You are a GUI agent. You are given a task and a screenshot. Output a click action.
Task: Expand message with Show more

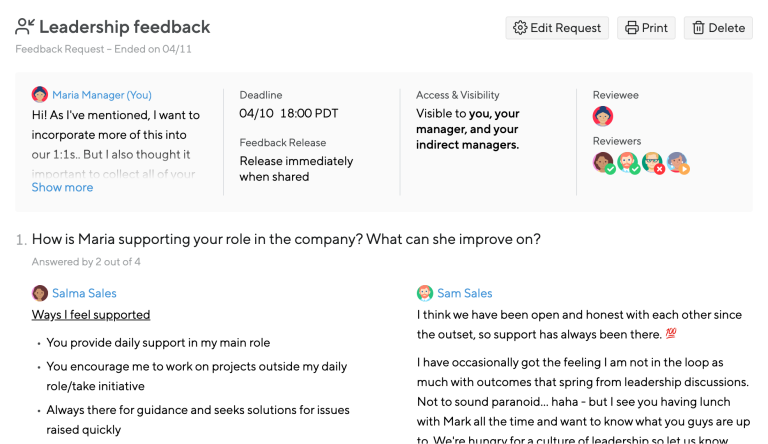62,187
